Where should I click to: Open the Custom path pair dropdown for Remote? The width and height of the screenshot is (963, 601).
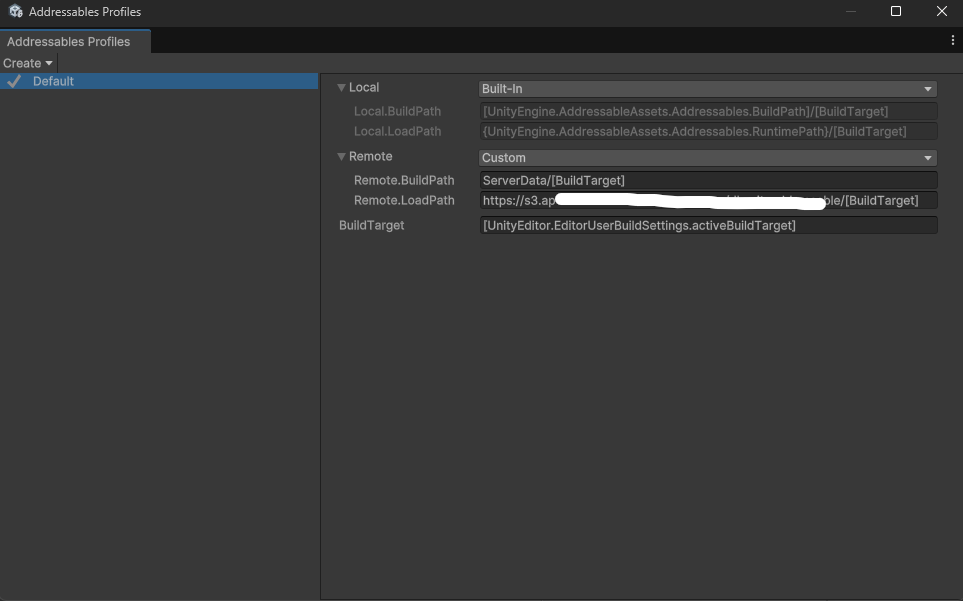(707, 157)
